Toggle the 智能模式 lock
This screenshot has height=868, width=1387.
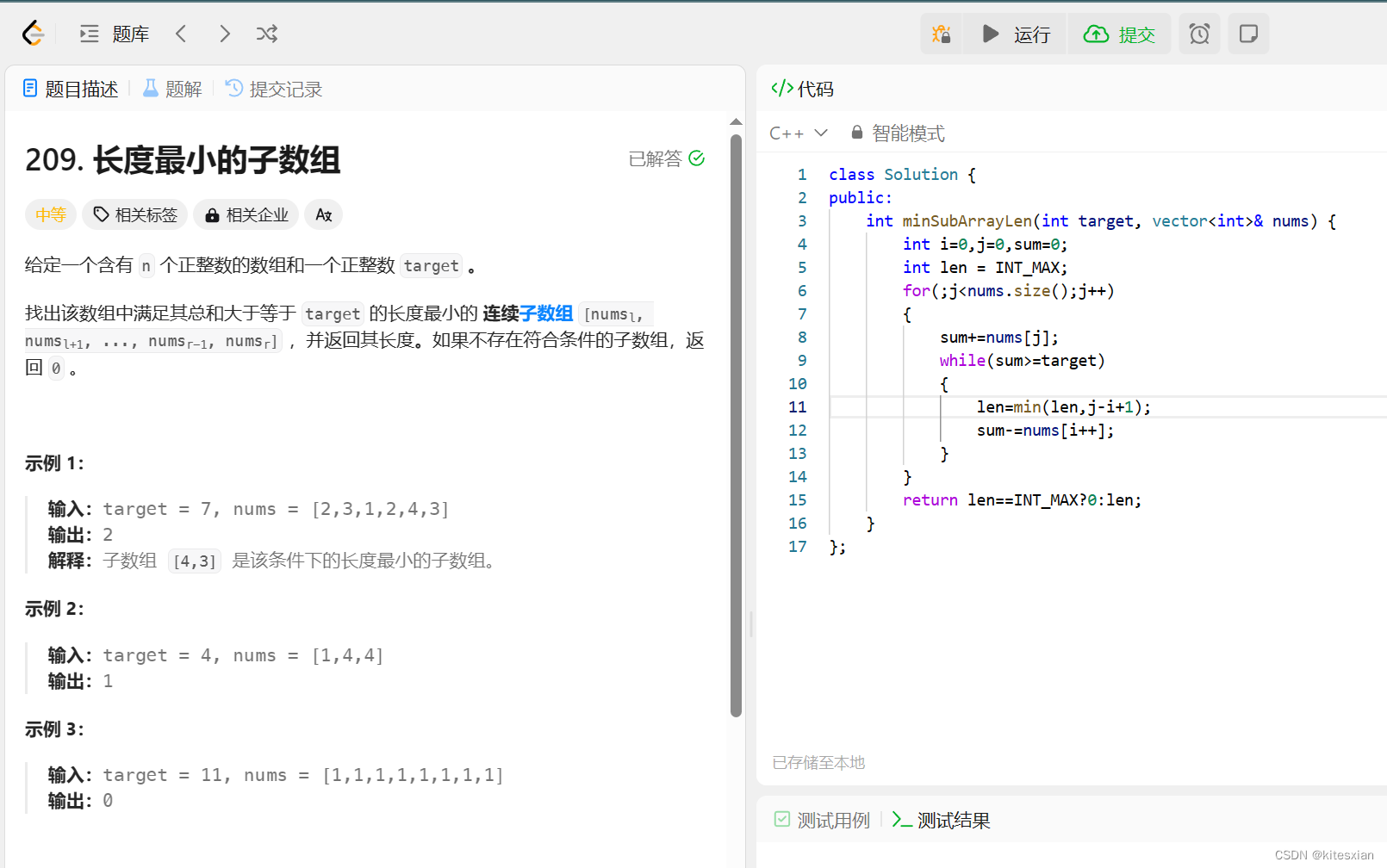[x=856, y=132]
